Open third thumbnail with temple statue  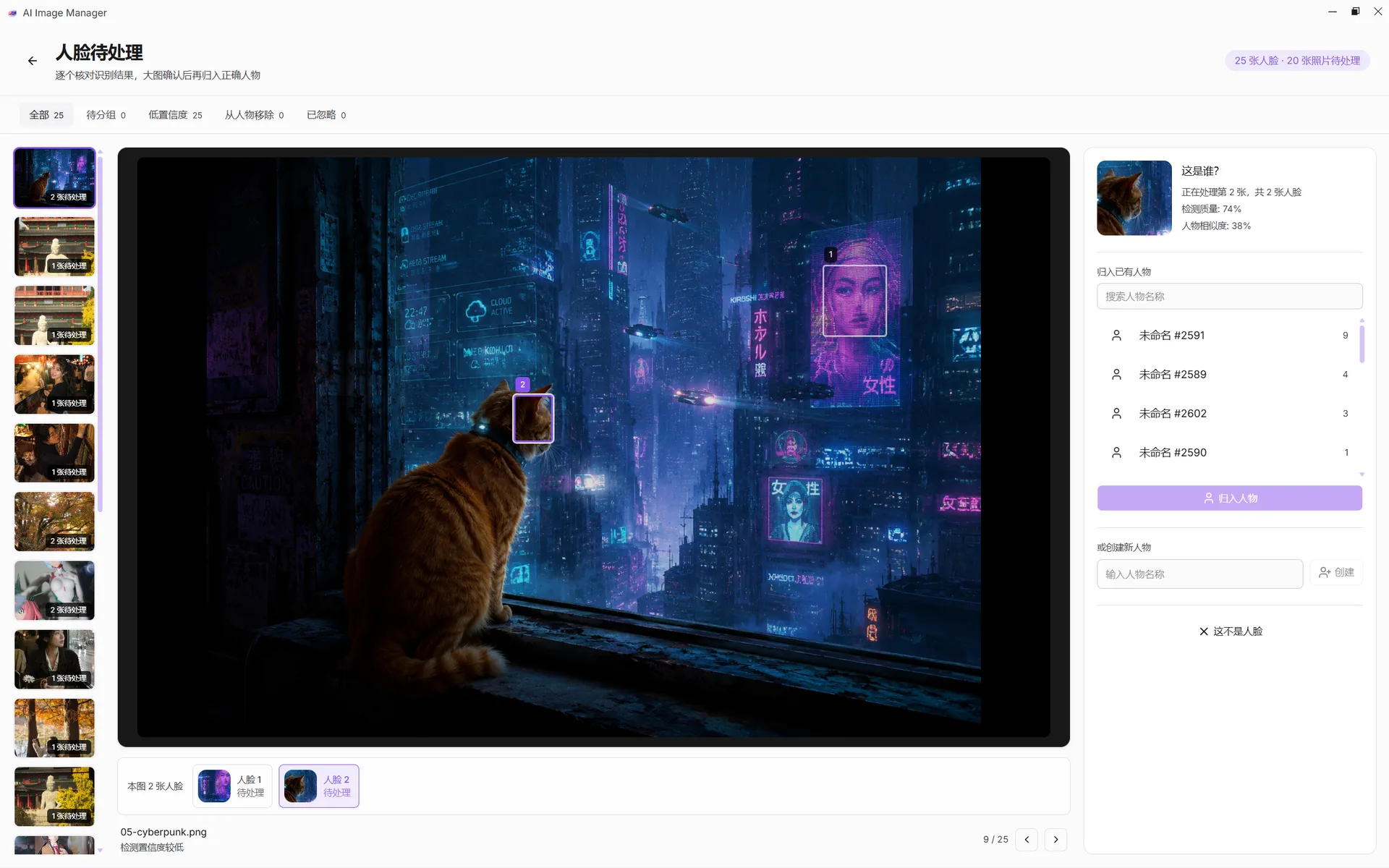54,315
